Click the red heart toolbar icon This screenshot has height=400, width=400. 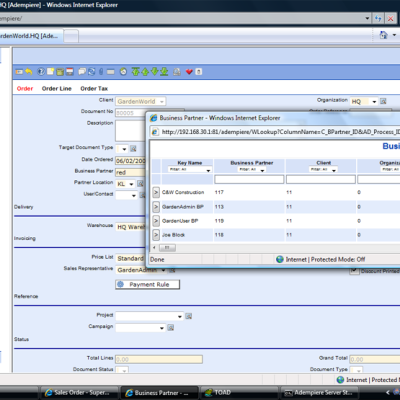tap(189, 71)
